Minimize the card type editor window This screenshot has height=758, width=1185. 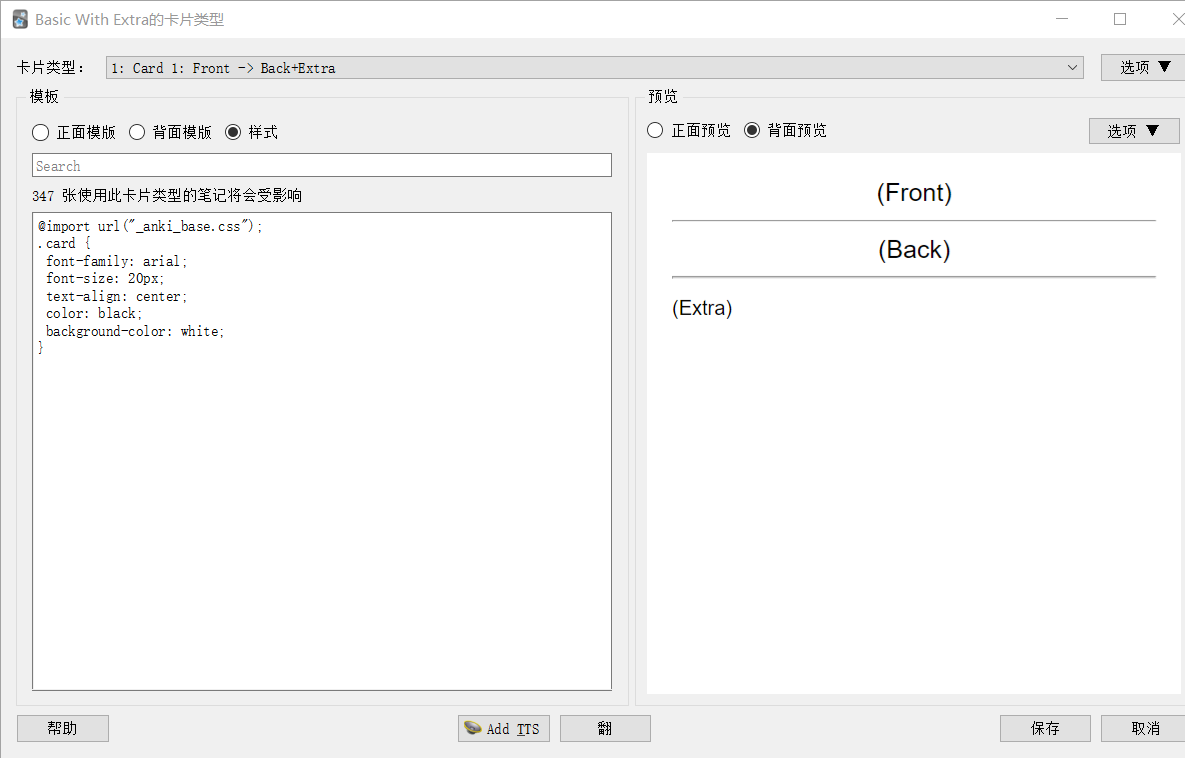[1062, 18]
